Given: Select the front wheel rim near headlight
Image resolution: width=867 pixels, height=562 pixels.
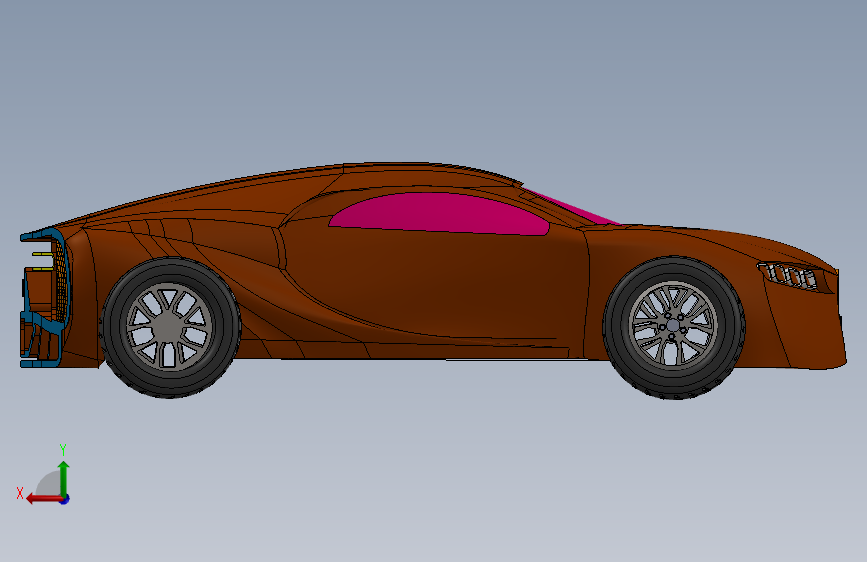Looking at the screenshot, I should [673, 326].
